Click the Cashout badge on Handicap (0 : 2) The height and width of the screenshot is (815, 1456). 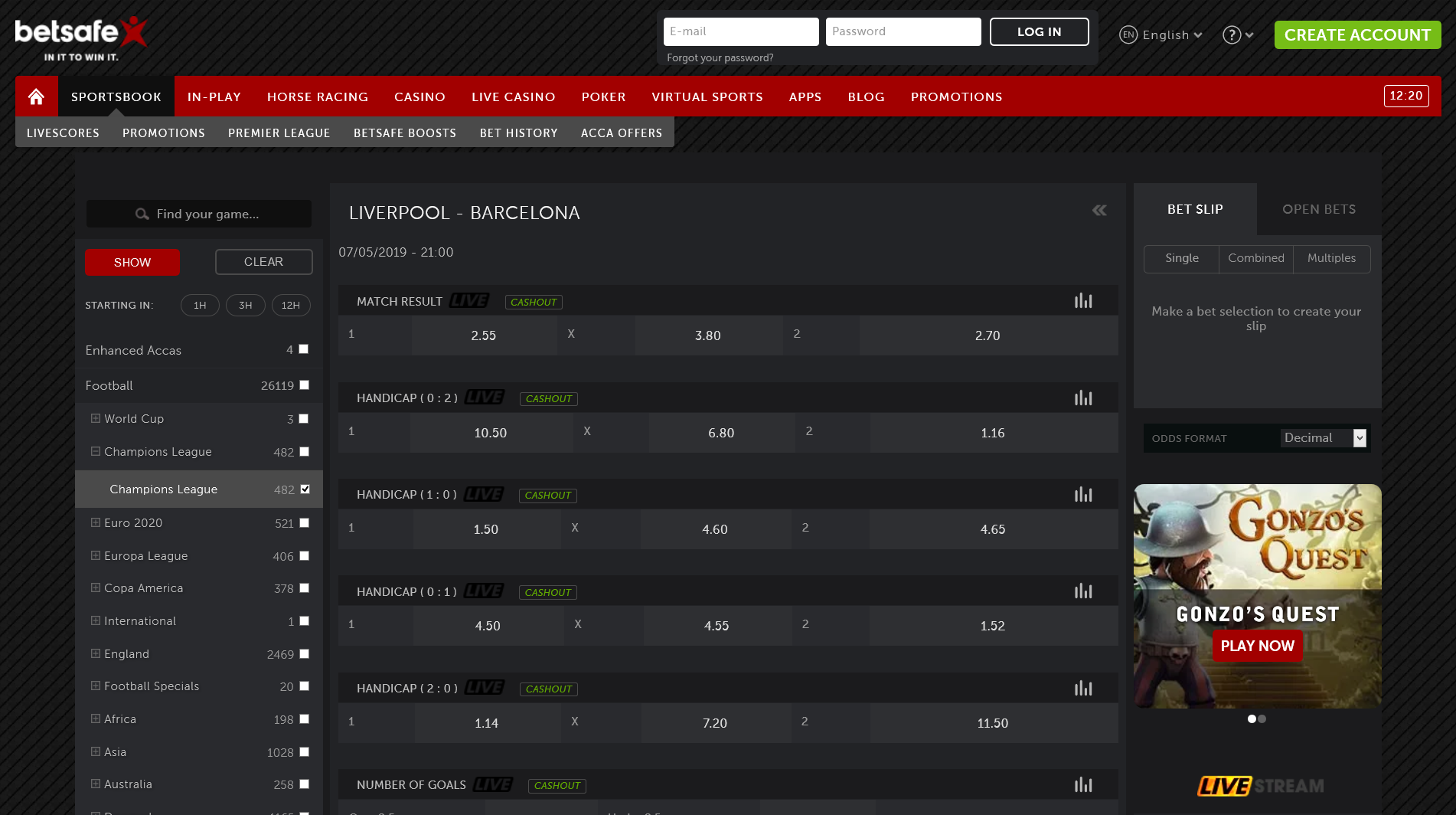pos(549,399)
